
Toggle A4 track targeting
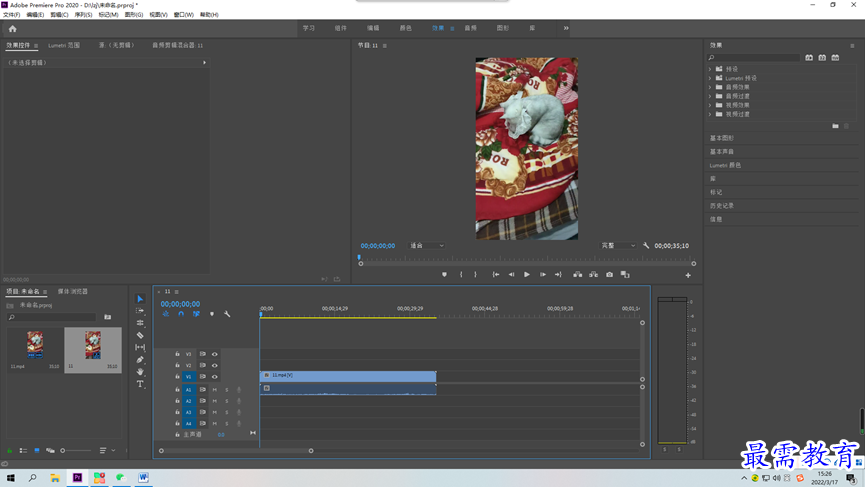coord(189,424)
